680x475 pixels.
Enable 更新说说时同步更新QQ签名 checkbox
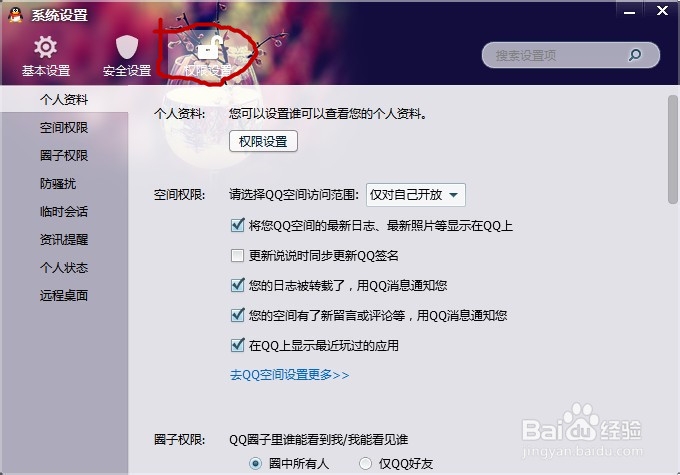(x=237, y=256)
